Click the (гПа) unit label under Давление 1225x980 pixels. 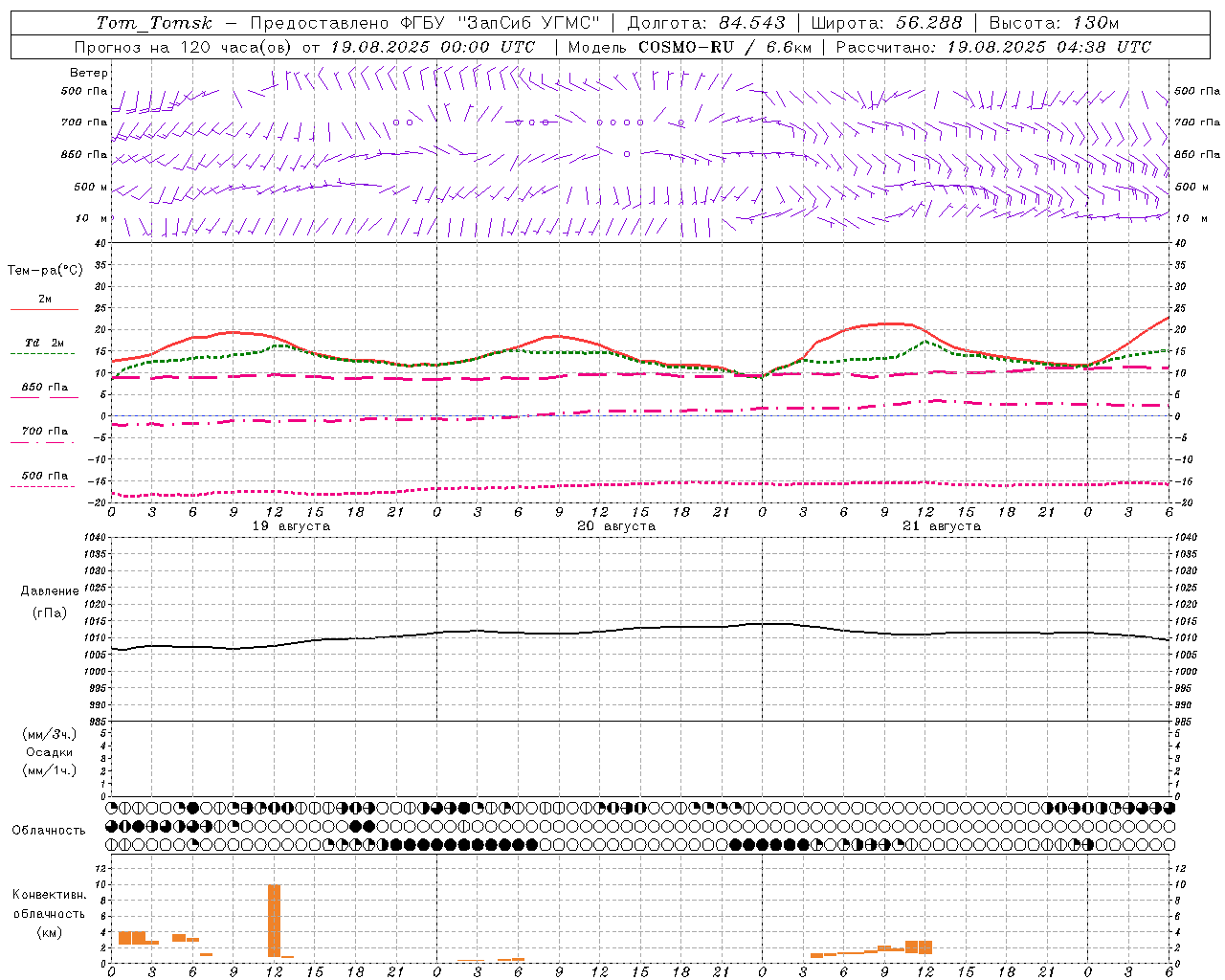coord(50,613)
